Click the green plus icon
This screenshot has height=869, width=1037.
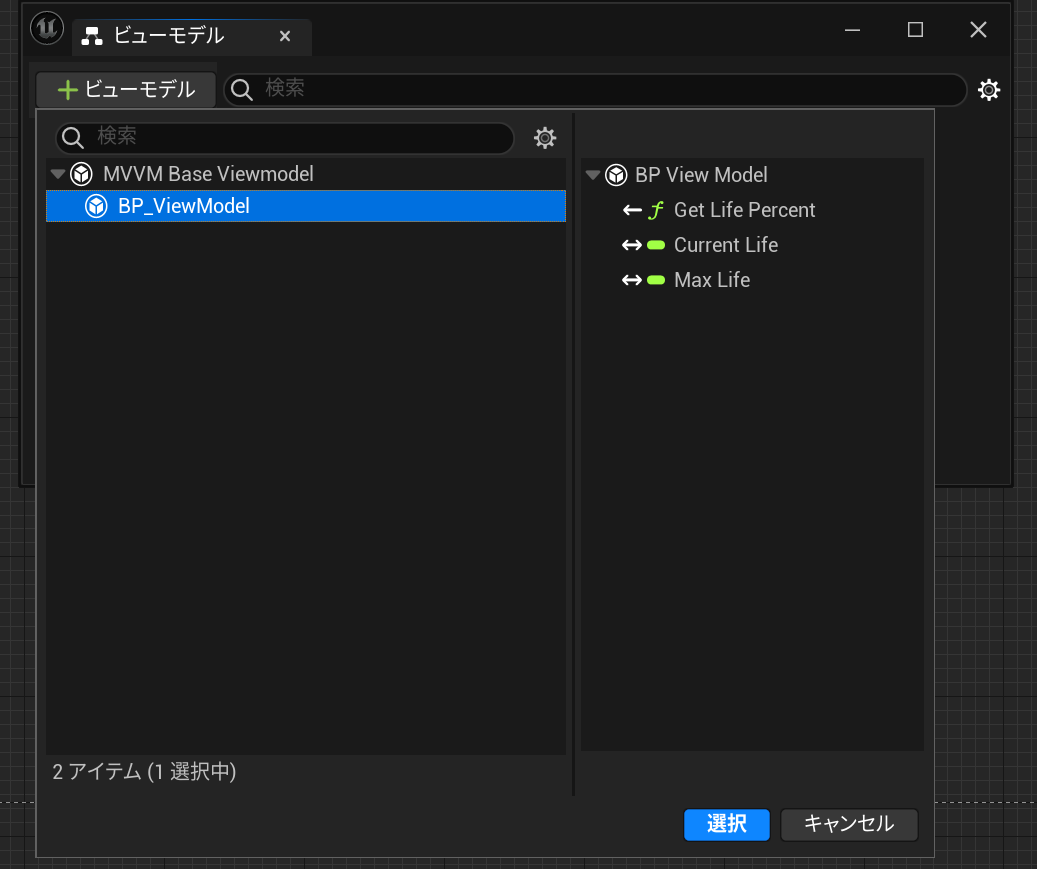pos(67,90)
